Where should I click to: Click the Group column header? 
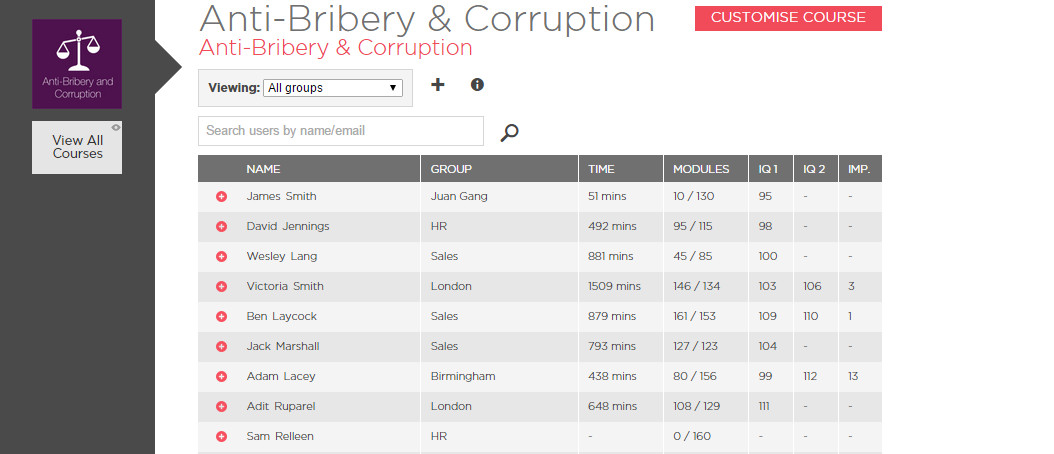[x=451, y=169]
